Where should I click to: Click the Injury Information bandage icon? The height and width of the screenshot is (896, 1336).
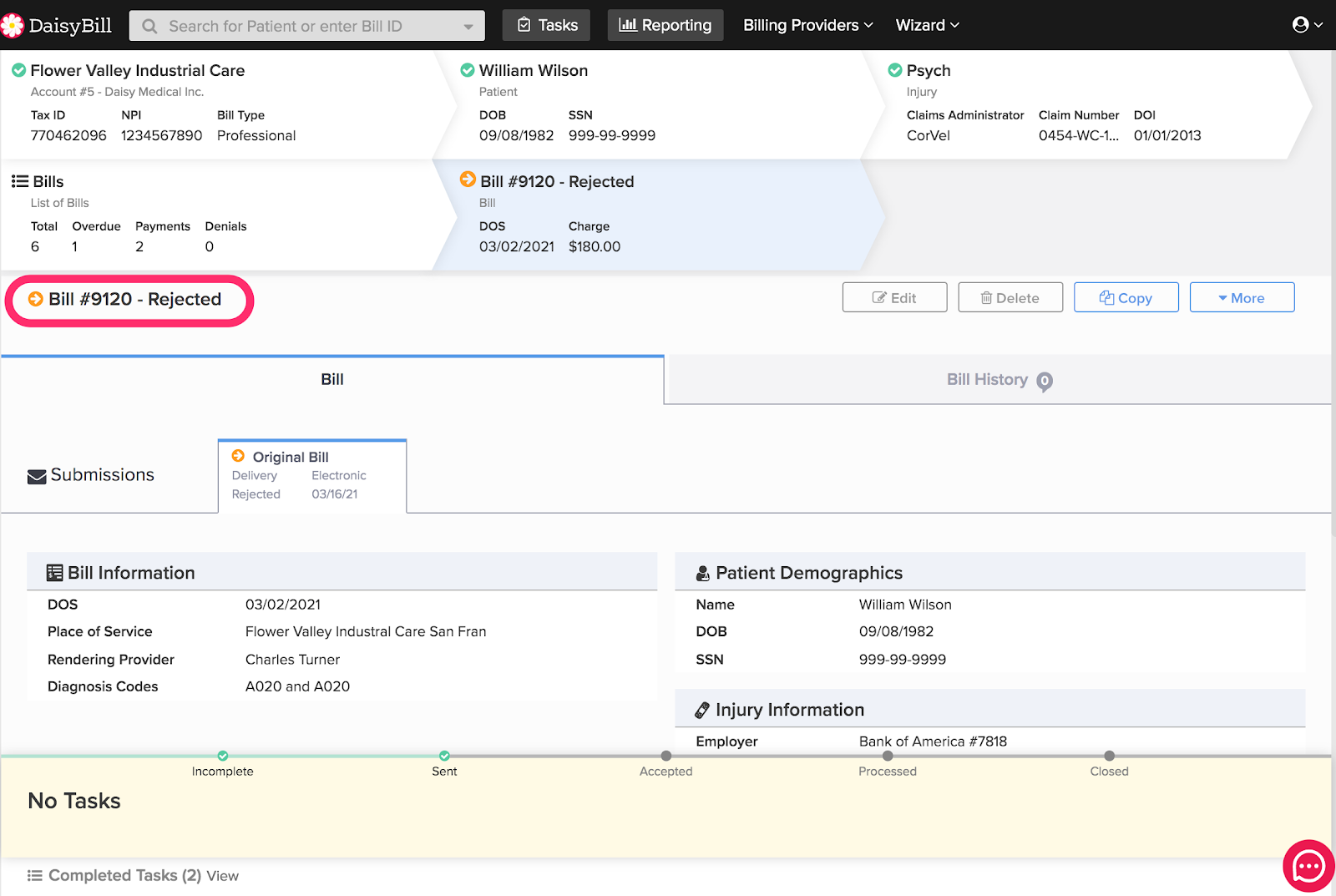tap(703, 711)
